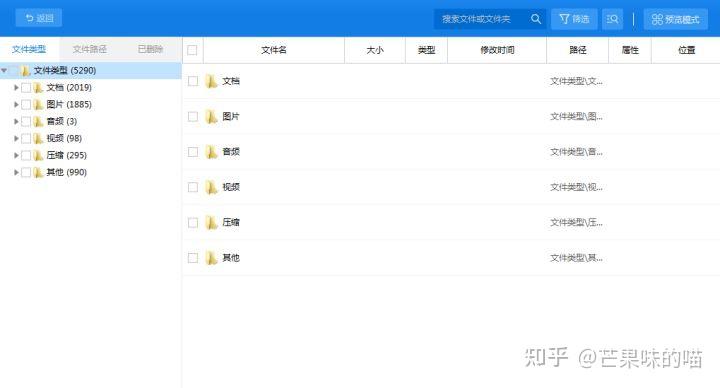Screen dimensions: 720x388
Task: Sort by the 修改时间 column header
Action: pos(497,50)
